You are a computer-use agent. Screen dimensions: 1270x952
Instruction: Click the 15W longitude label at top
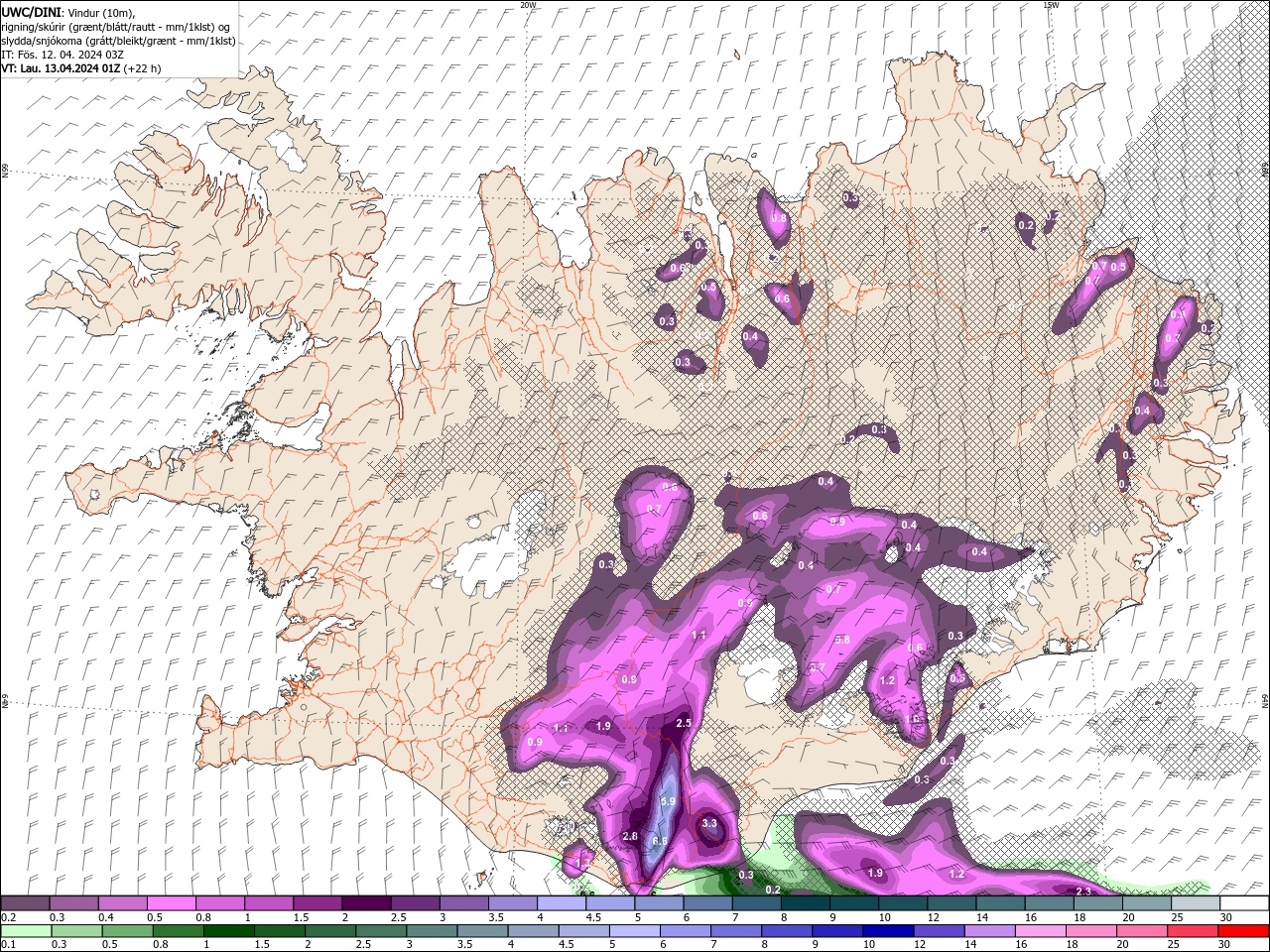(1051, 5)
